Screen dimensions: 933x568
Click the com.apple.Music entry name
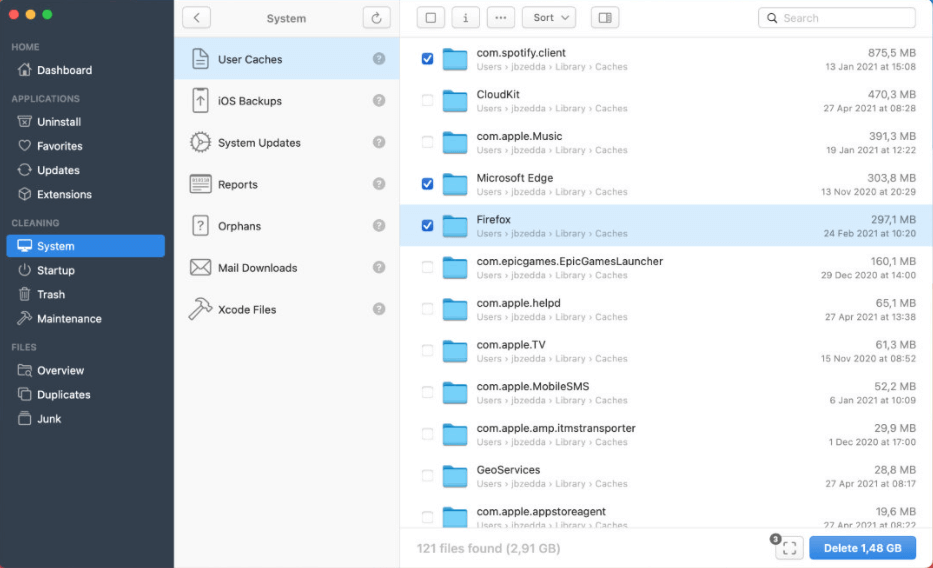[x=519, y=136]
